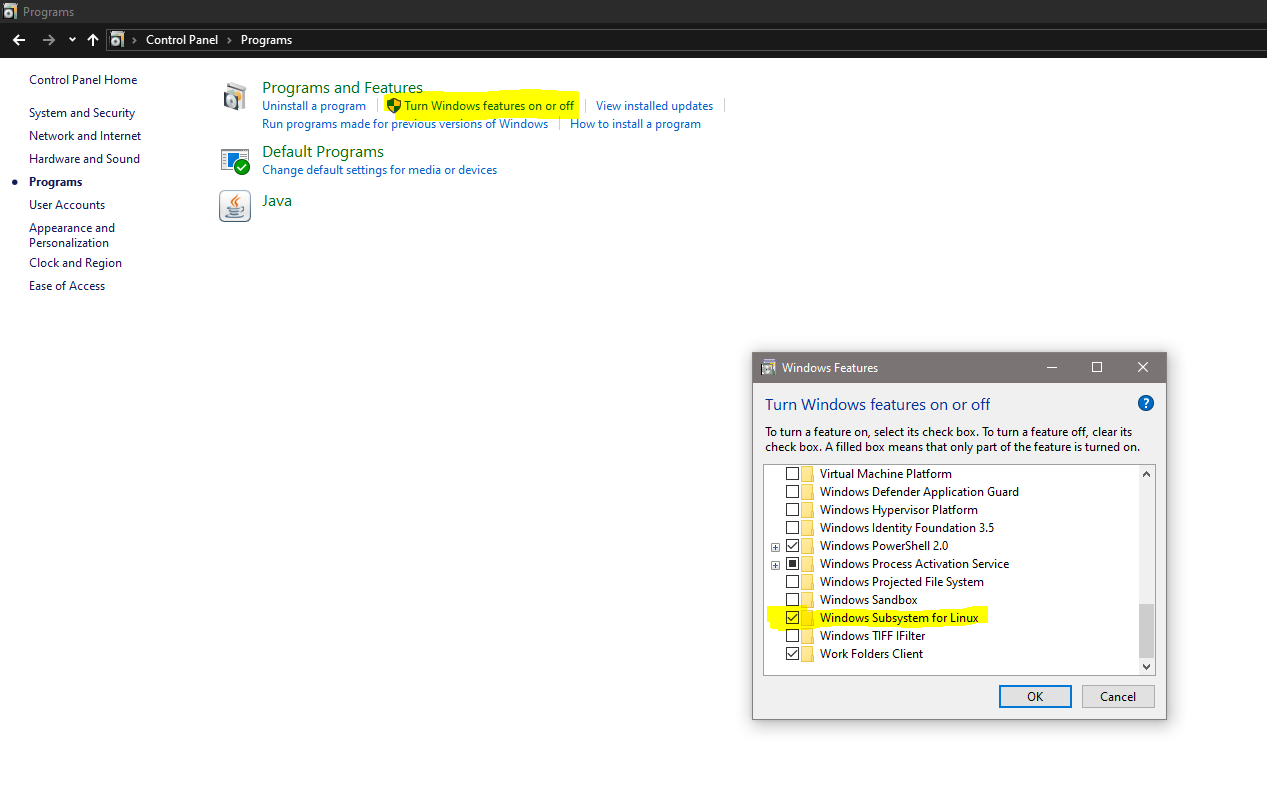Viewport: 1267px width, 795px height.
Task: Open System and Security category
Action: coord(82,113)
